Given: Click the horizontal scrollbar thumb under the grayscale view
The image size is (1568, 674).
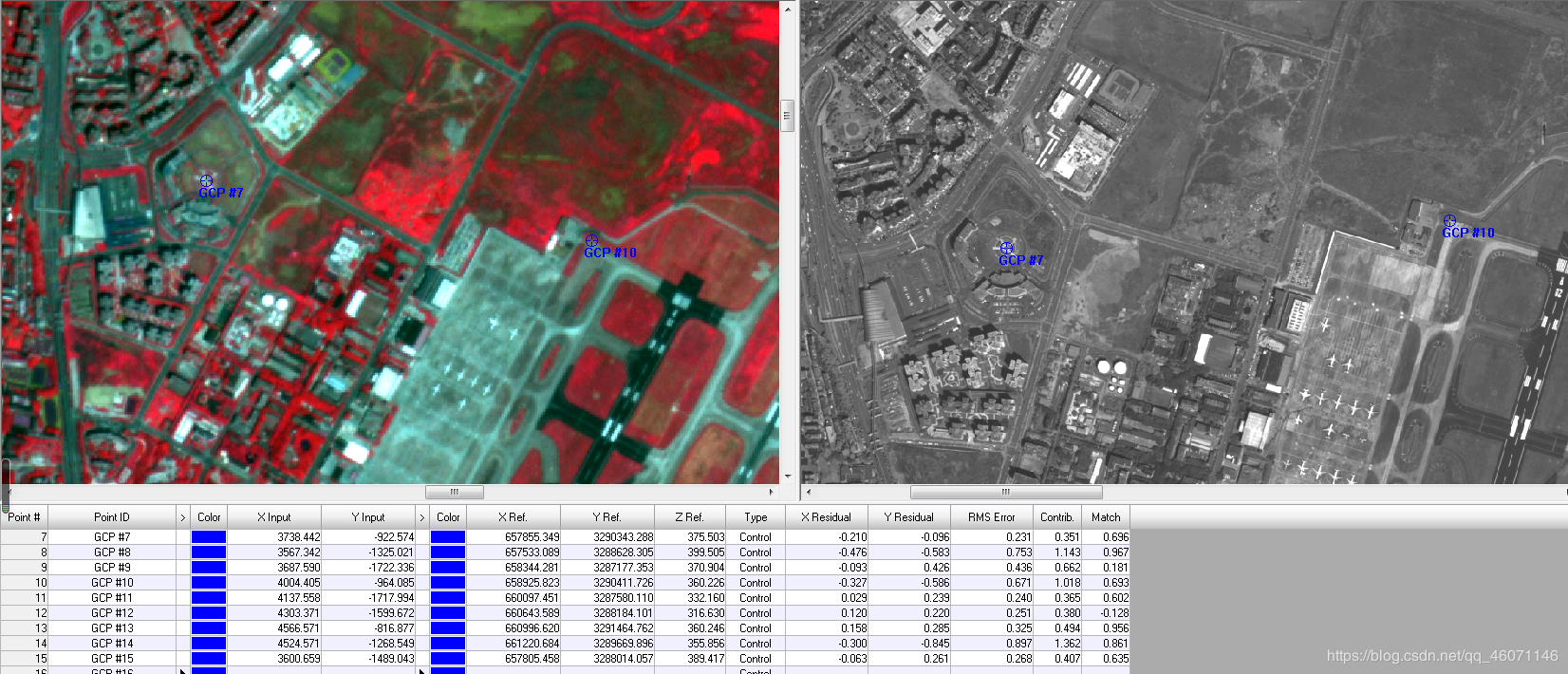Looking at the screenshot, I should click(1006, 492).
